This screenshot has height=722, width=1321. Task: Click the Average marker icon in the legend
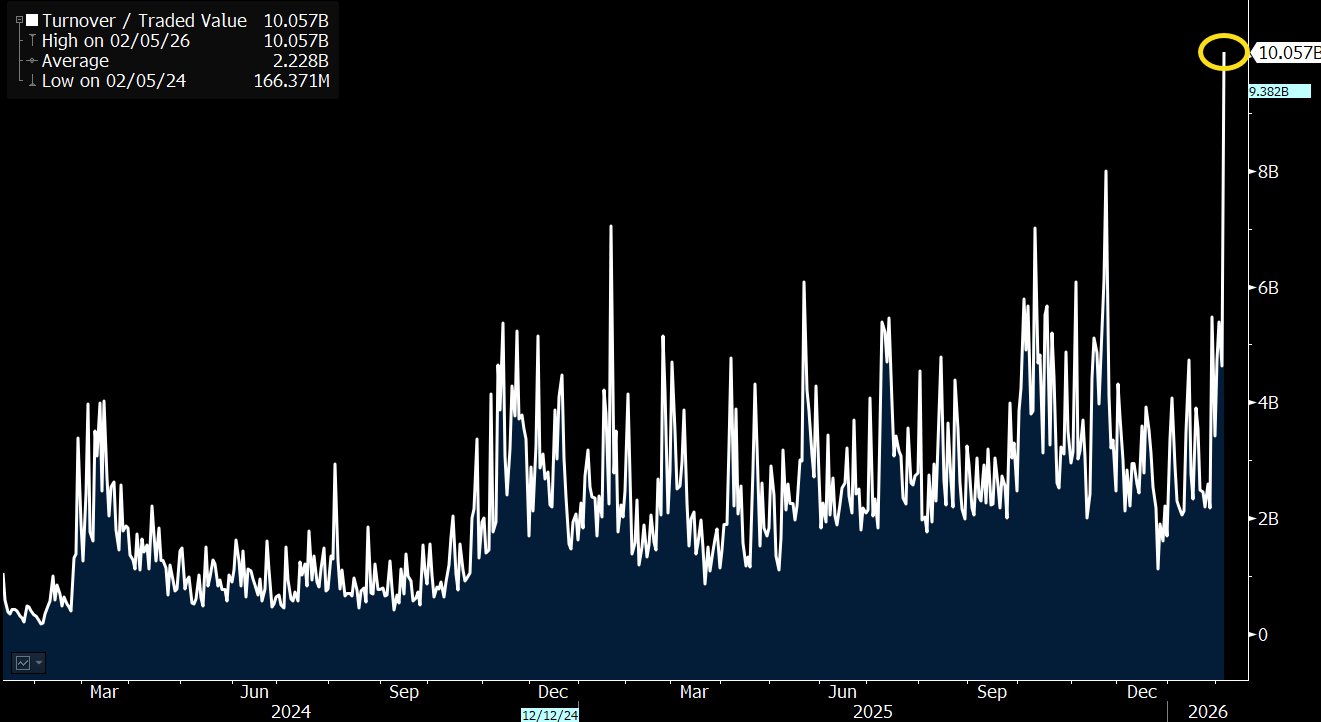pos(31,60)
